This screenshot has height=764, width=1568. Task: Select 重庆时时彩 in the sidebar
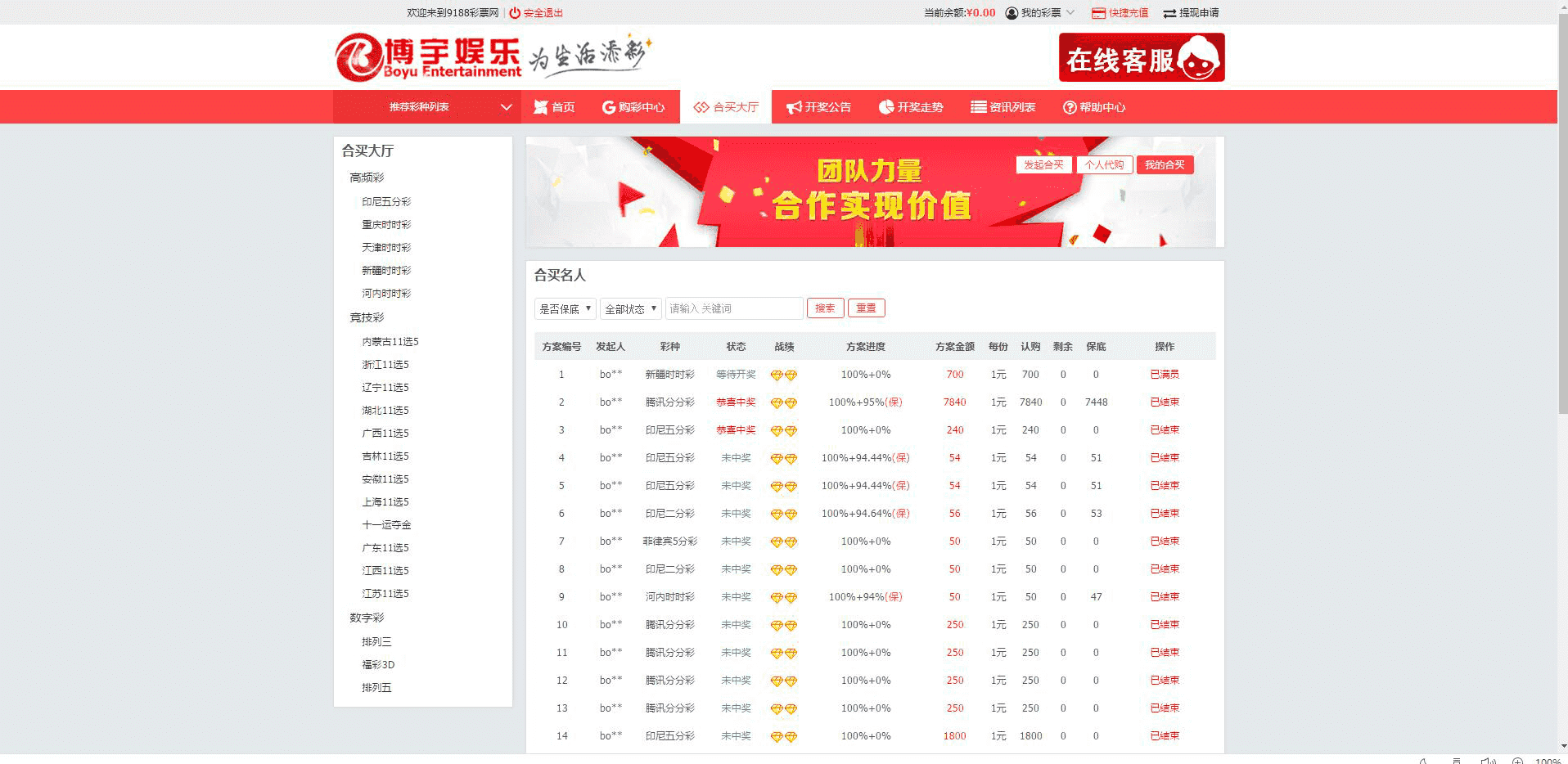(x=386, y=224)
